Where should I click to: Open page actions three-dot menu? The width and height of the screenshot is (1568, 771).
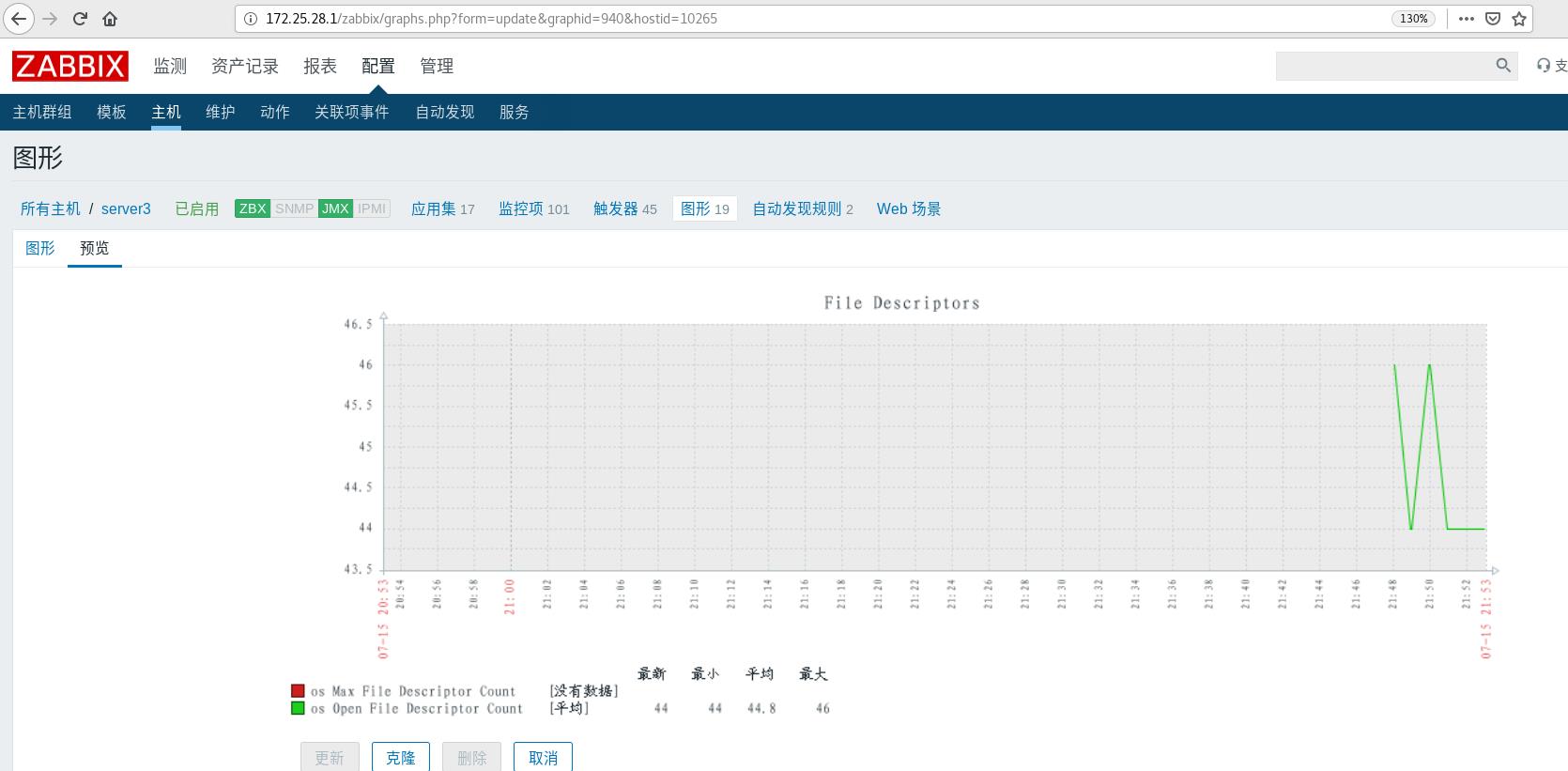pyautogui.click(x=1467, y=19)
